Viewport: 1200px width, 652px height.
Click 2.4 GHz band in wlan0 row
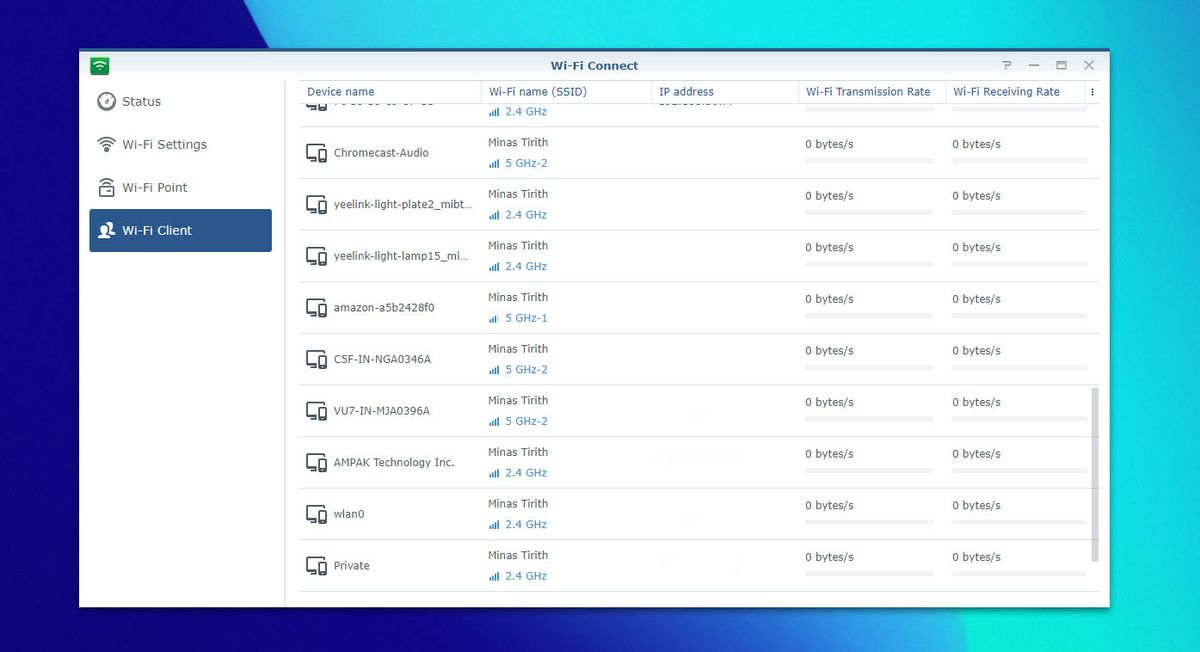[x=526, y=525]
